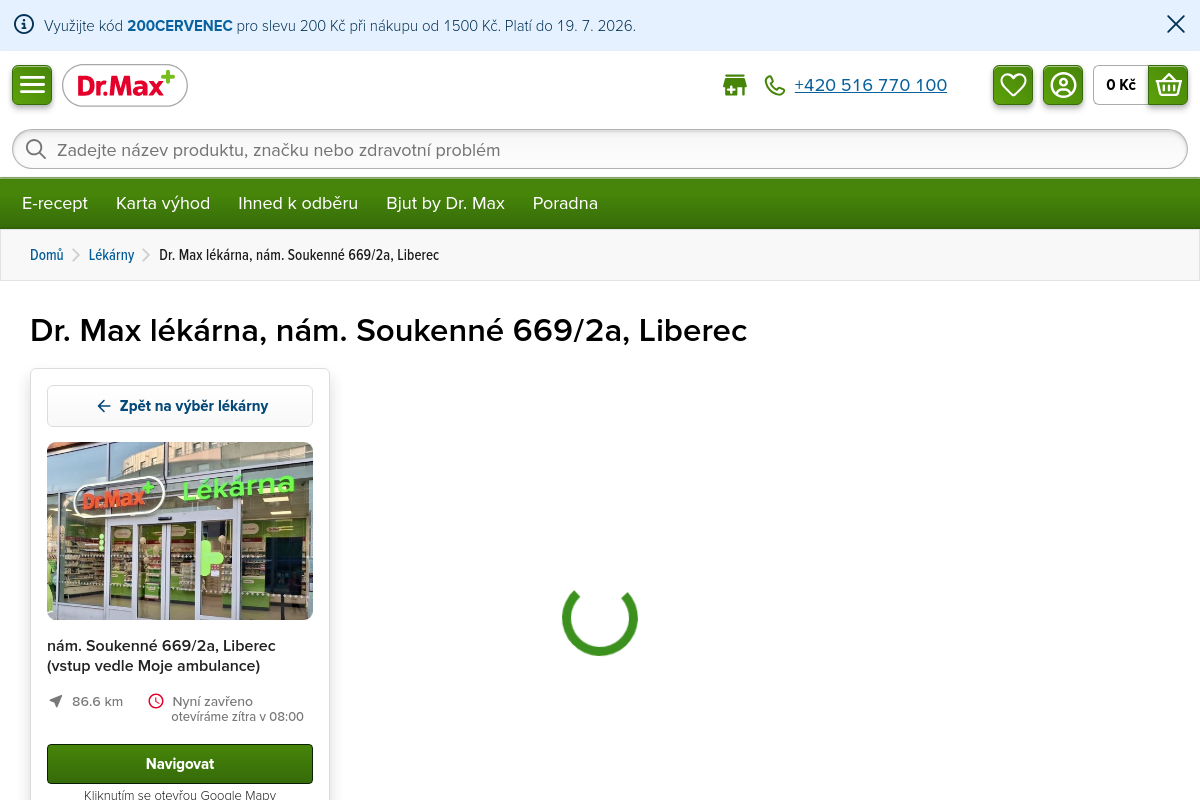The image size is (1200, 800).
Task: Click the green phone handset icon
Action: (775, 85)
